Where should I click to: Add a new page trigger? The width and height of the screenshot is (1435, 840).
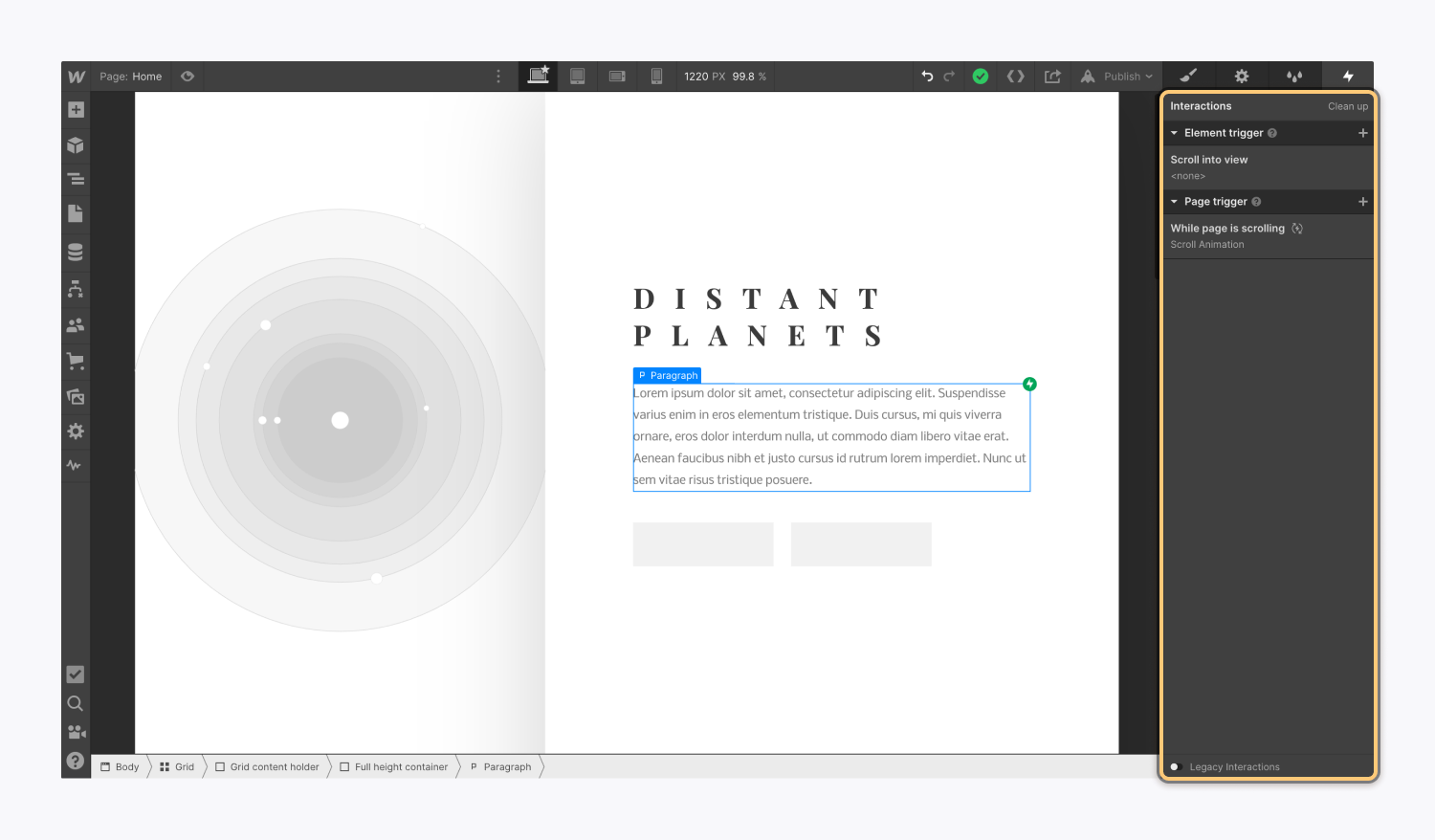click(1363, 202)
